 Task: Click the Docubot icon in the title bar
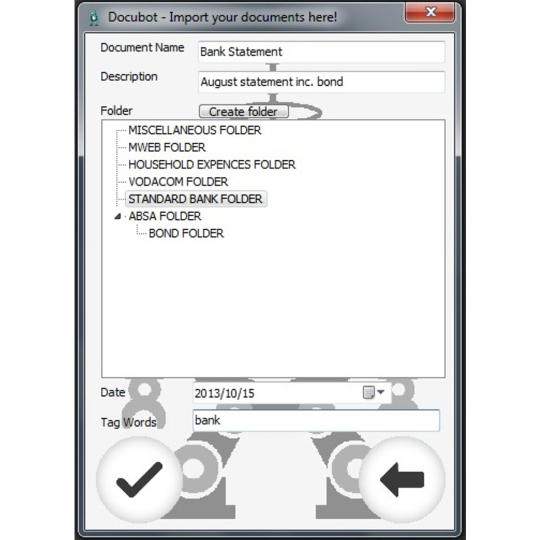tap(94, 18)
